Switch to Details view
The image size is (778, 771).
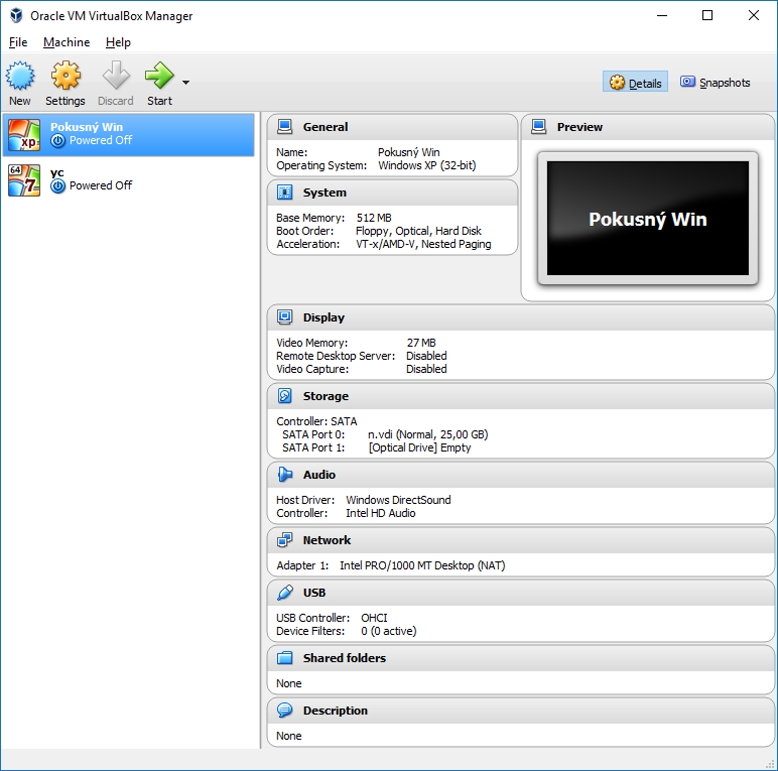point(635,83)
